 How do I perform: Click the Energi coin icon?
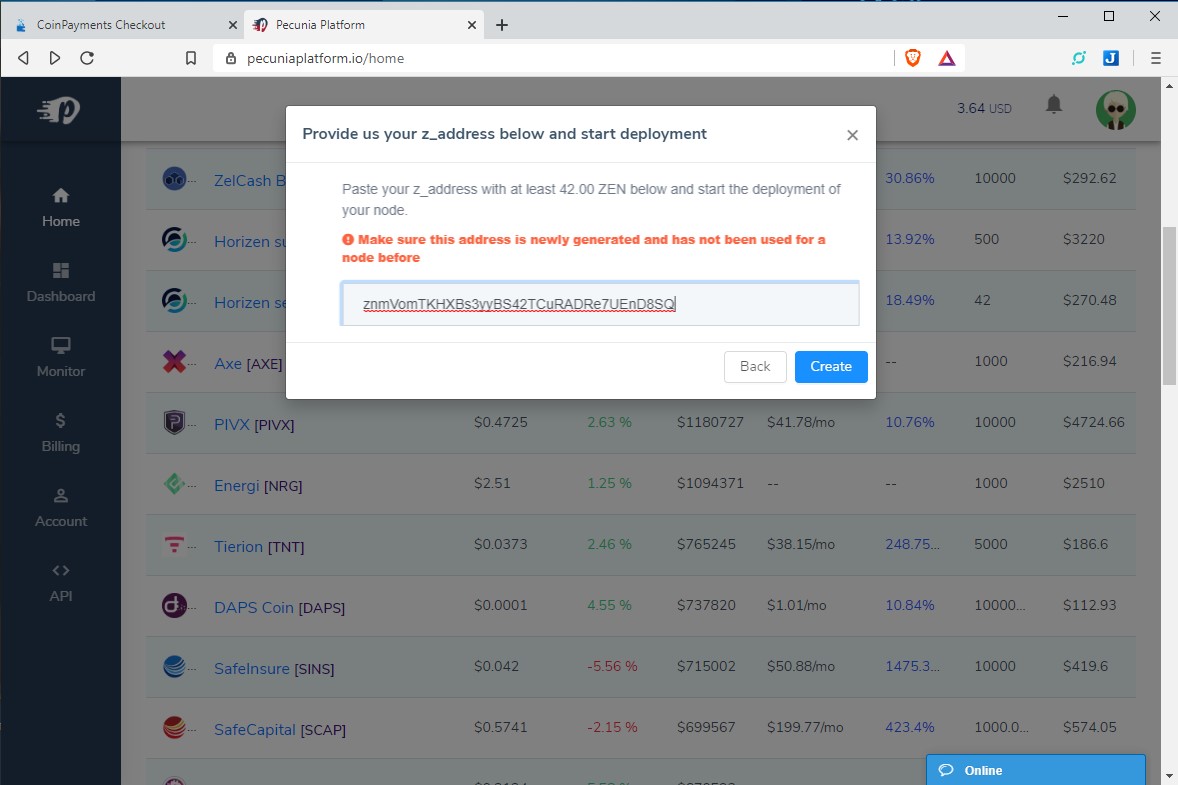coord(174,483)
